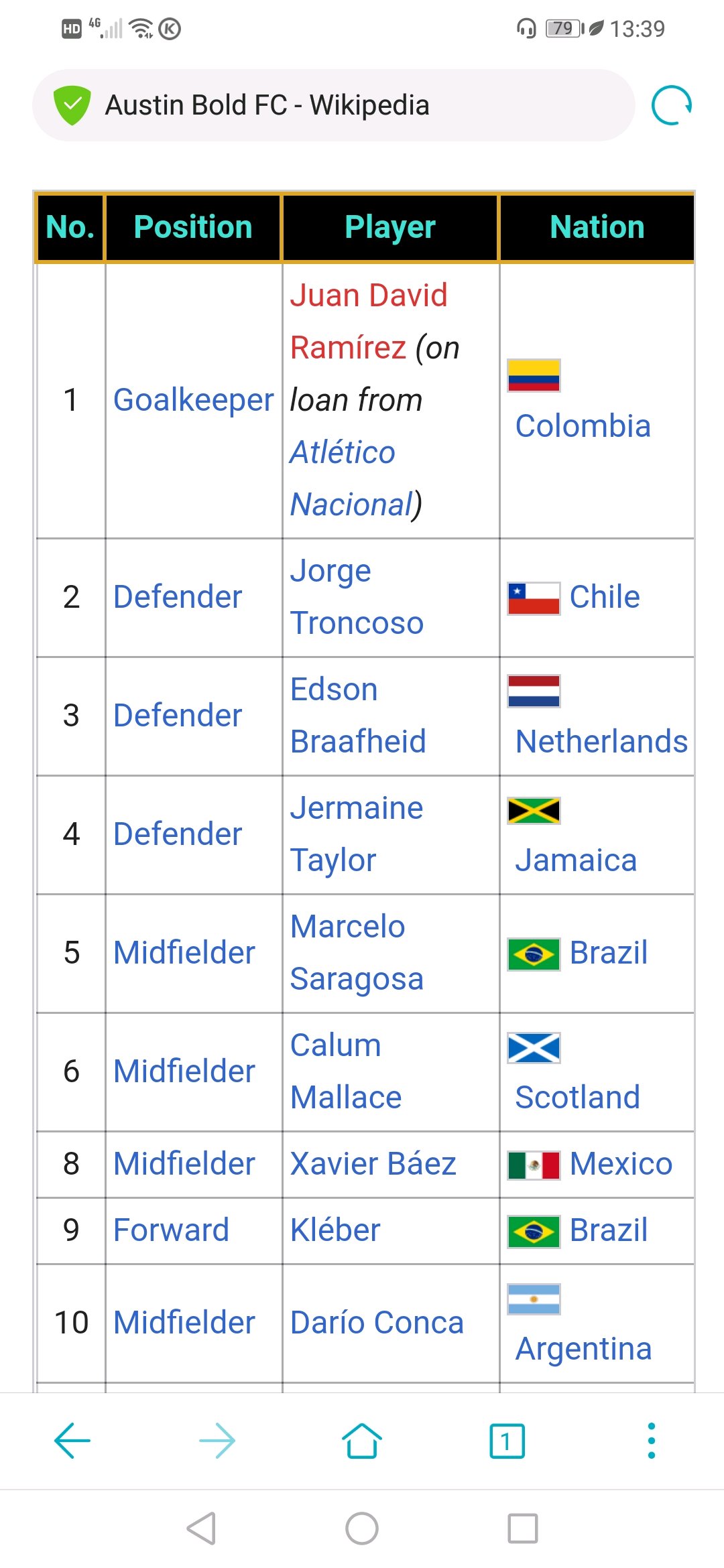Open the three-dot browser menu
The width and height of the screenshot is (724, 1568).
[x=651, y=1440]
